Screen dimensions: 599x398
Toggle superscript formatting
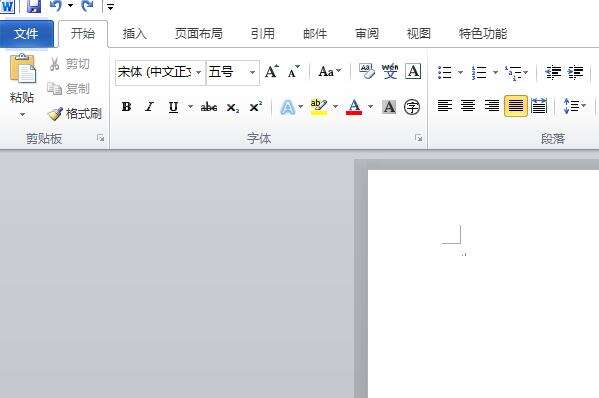(256, 107)
